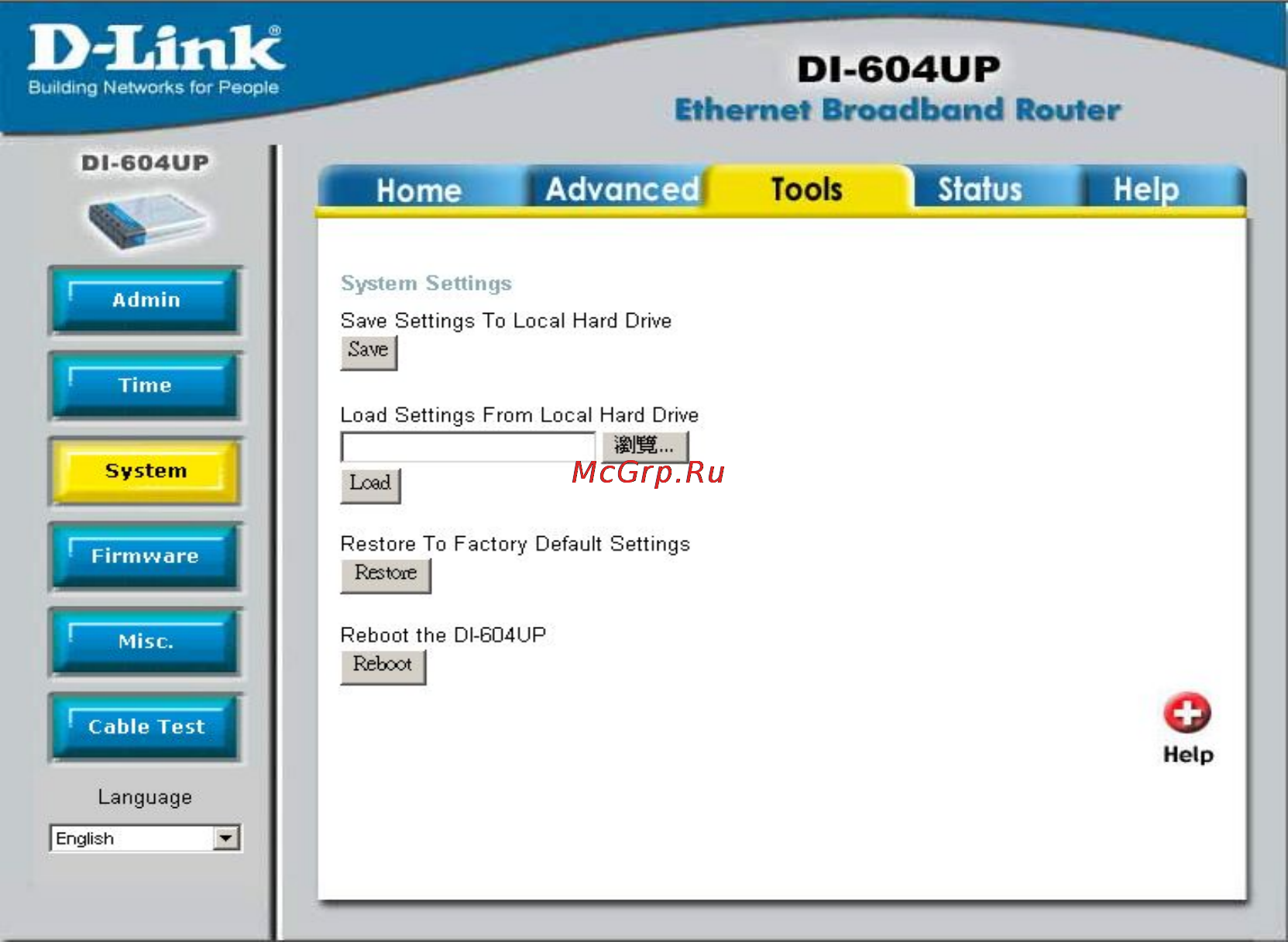The image size is (1288, 942).
Task: Click the Help label below plus icon
Action: (x=1188, y=755)
